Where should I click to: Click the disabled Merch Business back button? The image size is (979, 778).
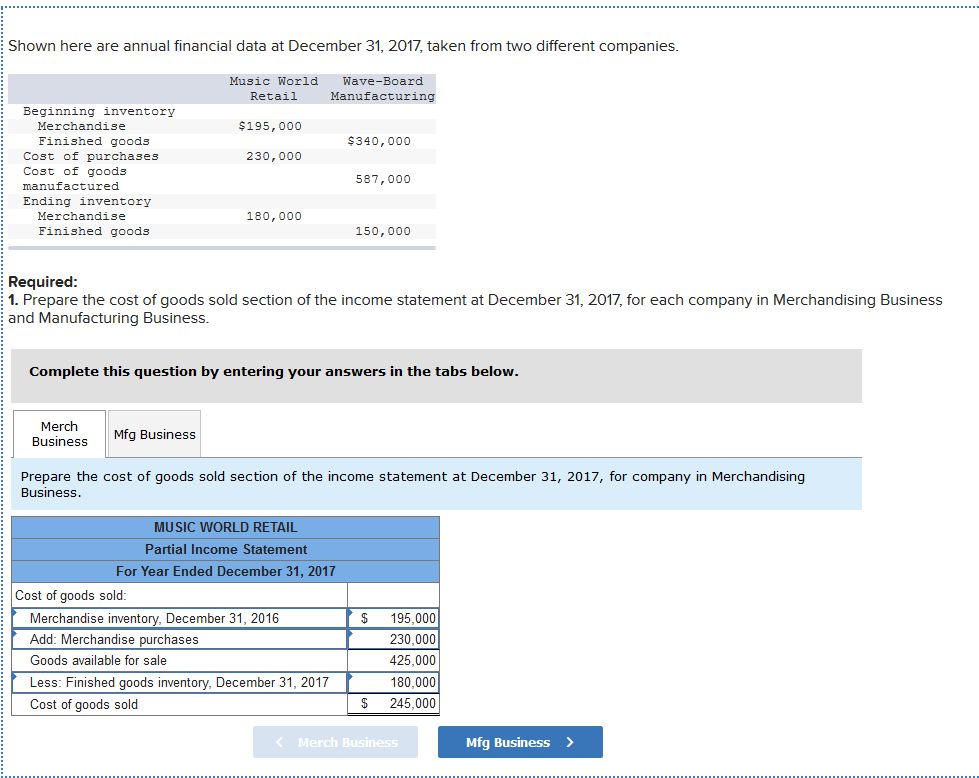335,742
